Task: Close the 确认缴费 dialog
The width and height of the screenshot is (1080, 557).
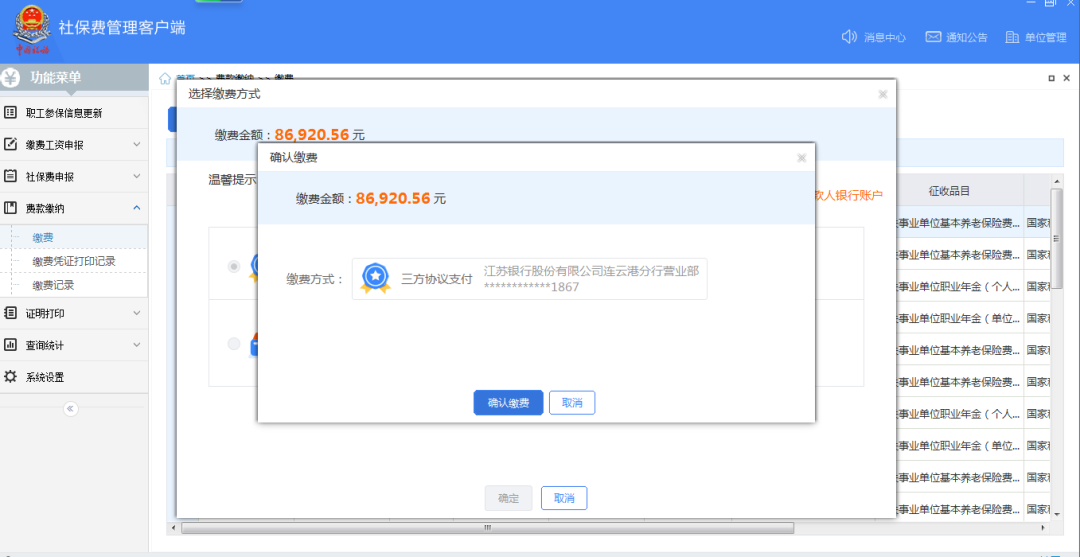Action: click(801, 158)
